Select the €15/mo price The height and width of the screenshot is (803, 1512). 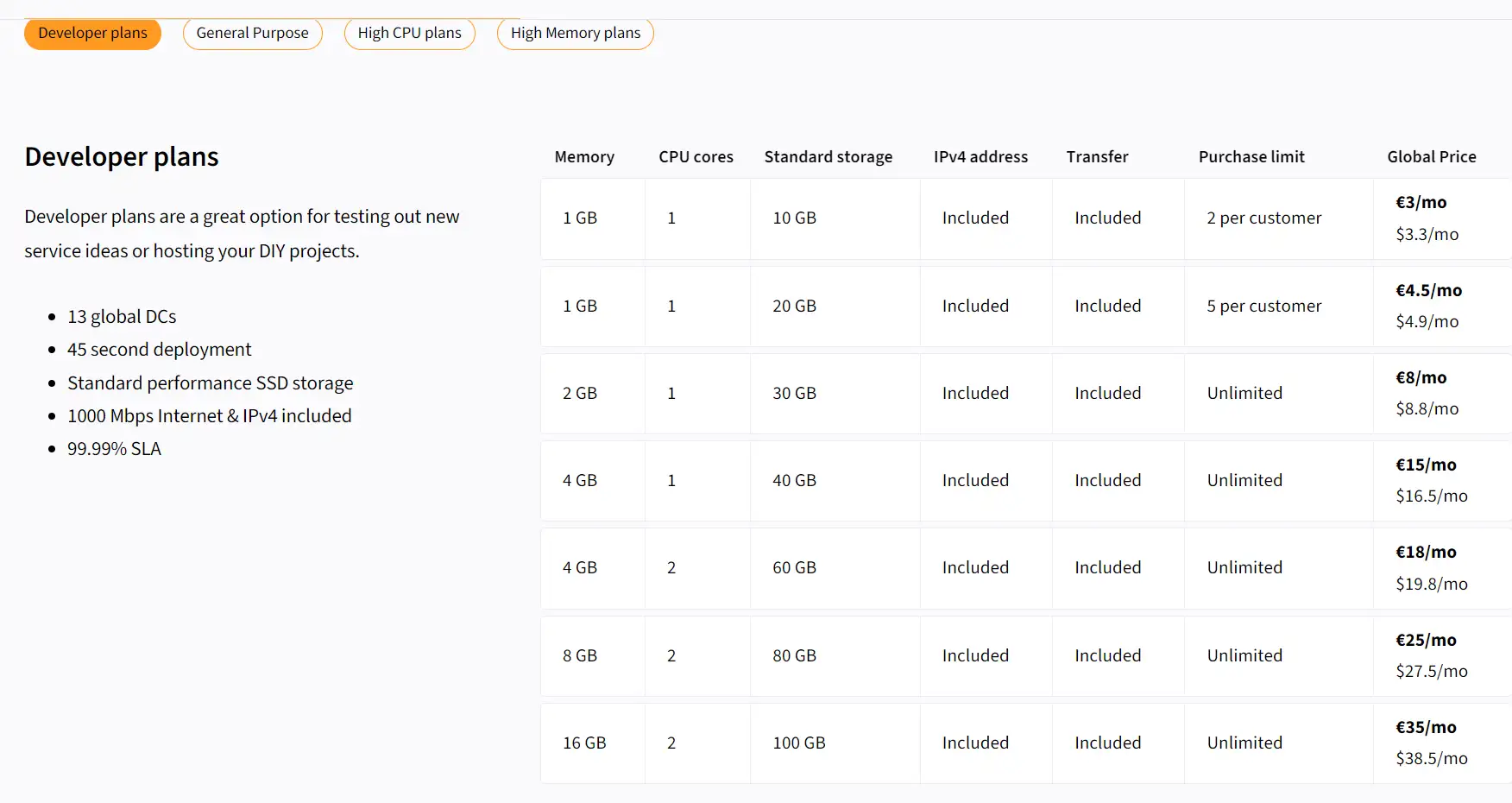point(1426,465)
